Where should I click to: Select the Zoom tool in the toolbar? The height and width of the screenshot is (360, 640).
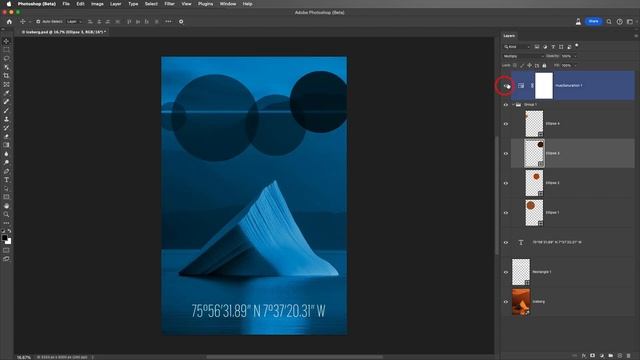click(6, 214)
